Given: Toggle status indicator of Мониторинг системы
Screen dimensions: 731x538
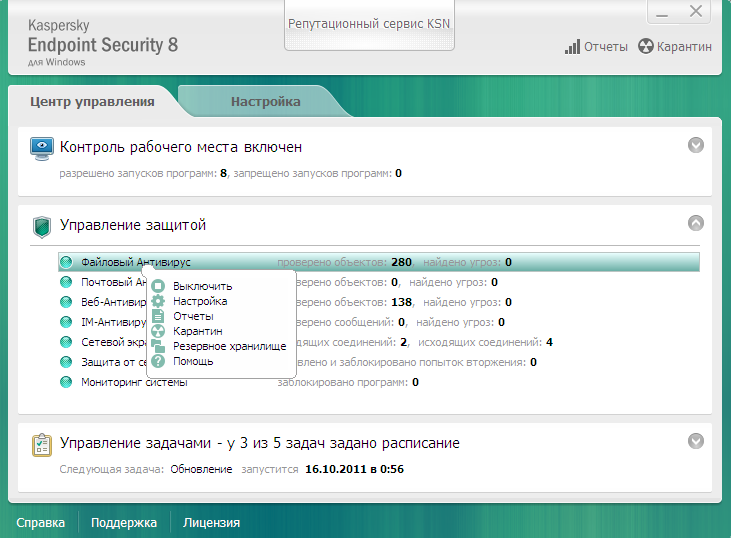Looking at the screenshot, I should [x=66, y=382].
